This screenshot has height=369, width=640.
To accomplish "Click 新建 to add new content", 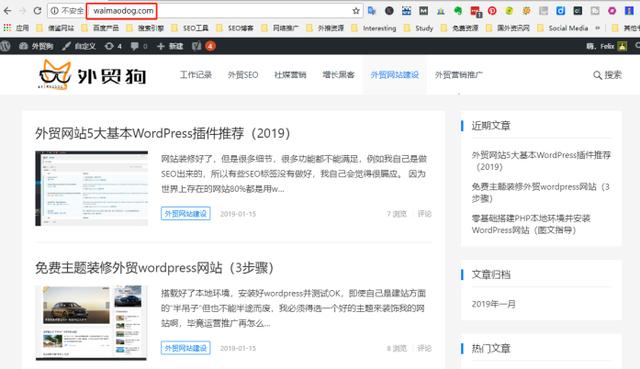I will tap(170, 46).
